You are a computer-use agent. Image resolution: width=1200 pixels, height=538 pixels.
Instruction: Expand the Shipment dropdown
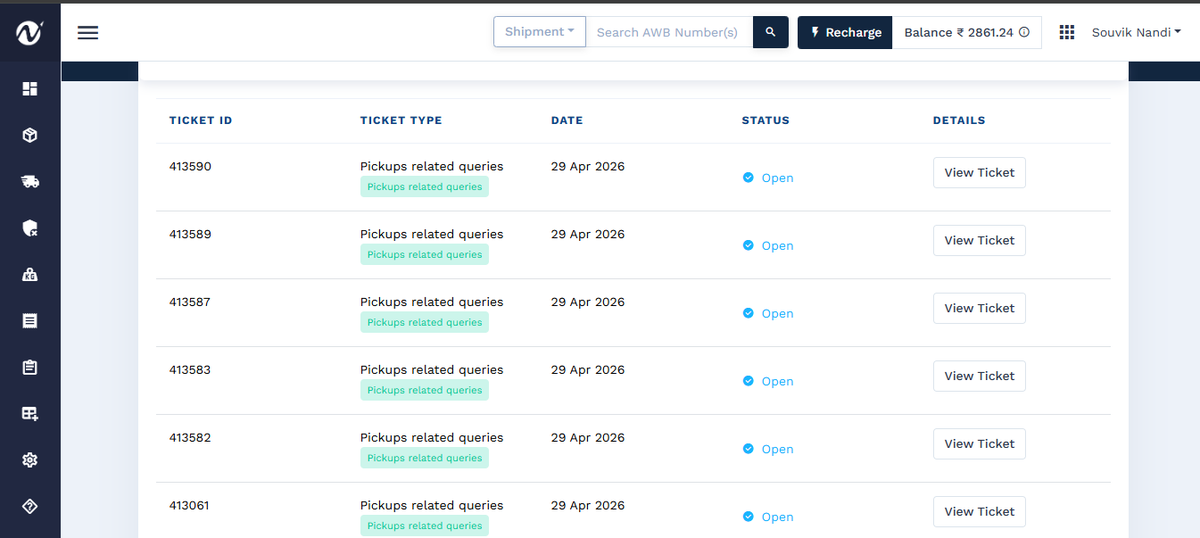pyautogui.click(x=539, y=32)
